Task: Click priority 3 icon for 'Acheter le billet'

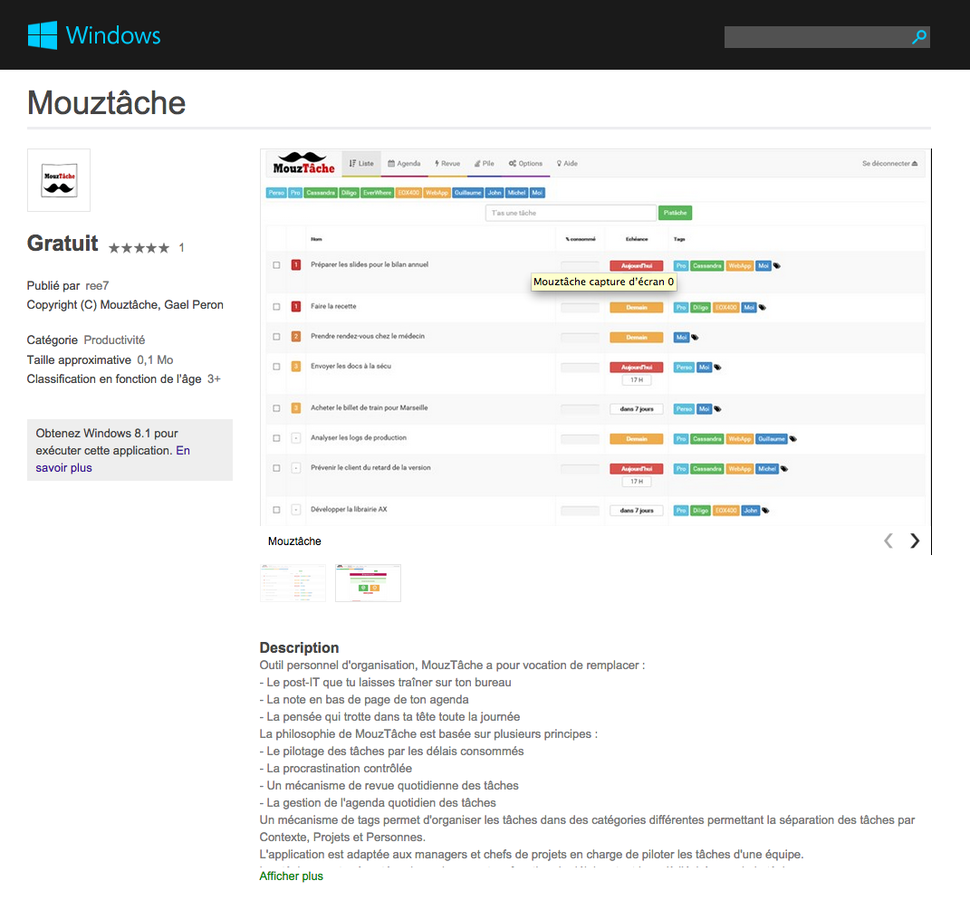Action: tap(296, 408)
